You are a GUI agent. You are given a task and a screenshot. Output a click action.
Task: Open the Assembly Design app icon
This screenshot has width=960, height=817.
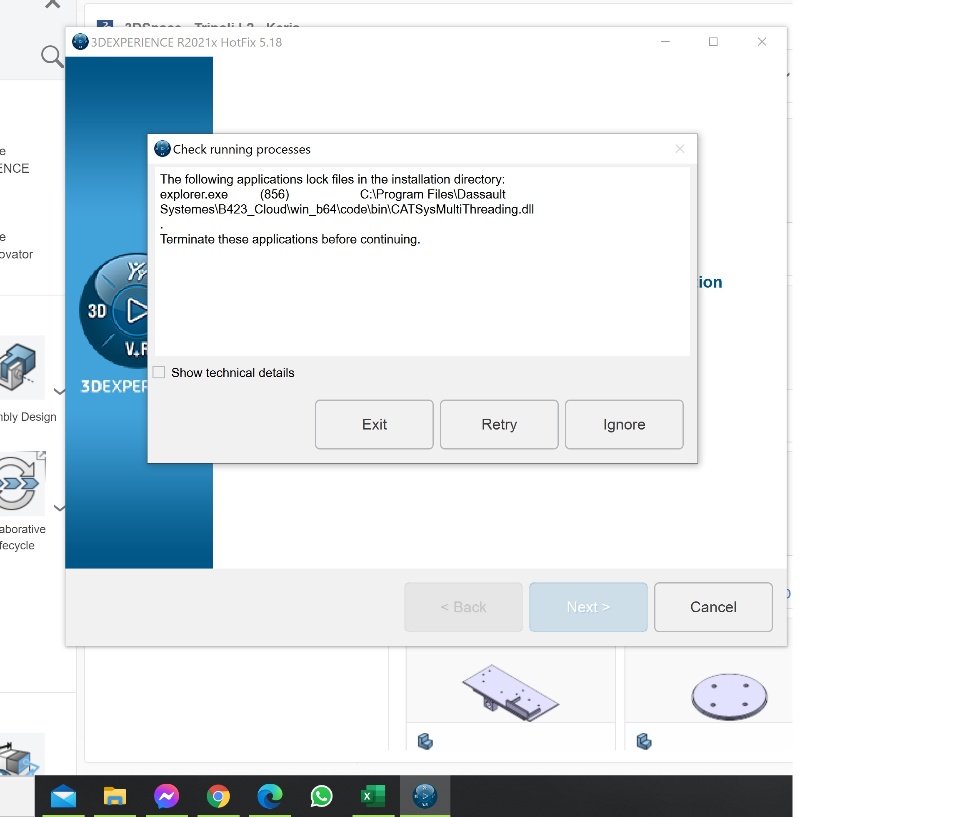tap(20, 367)
